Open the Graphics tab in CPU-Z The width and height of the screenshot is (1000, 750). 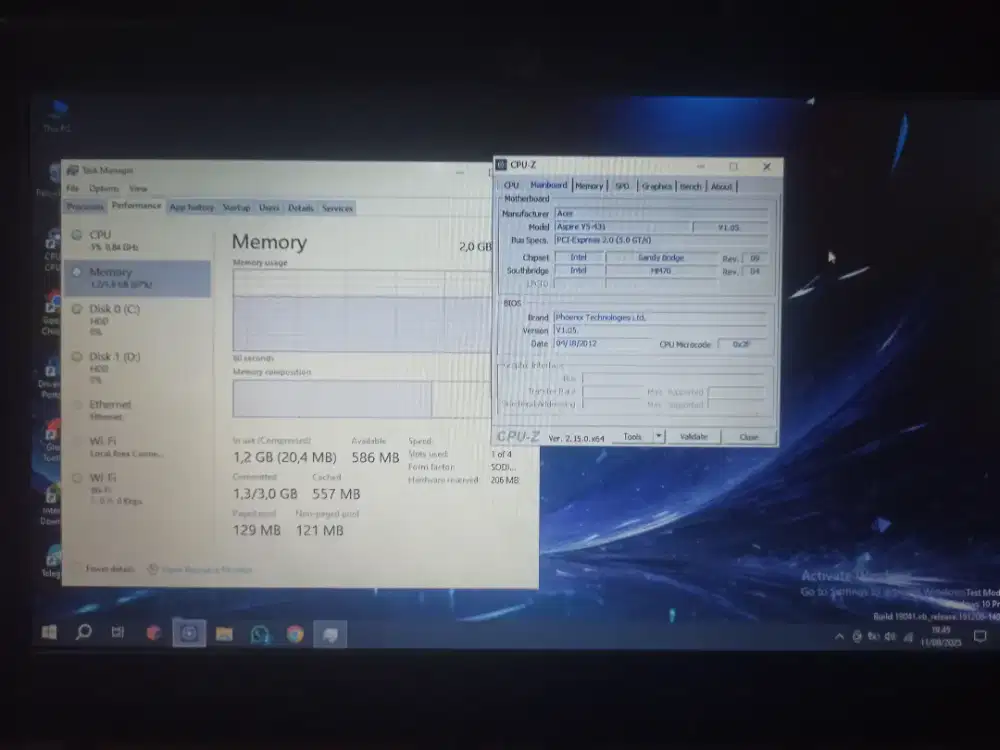(x=656, y=186)
